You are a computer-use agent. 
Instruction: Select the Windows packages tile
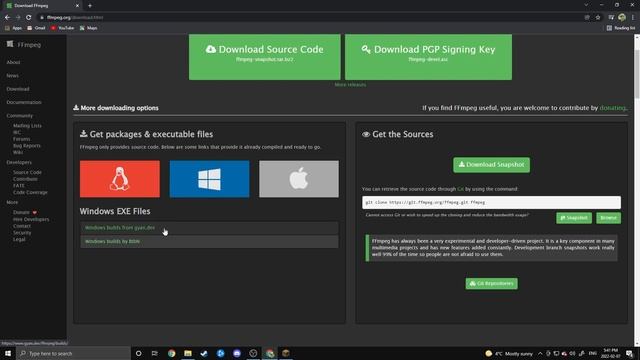(x=209, y=179)
